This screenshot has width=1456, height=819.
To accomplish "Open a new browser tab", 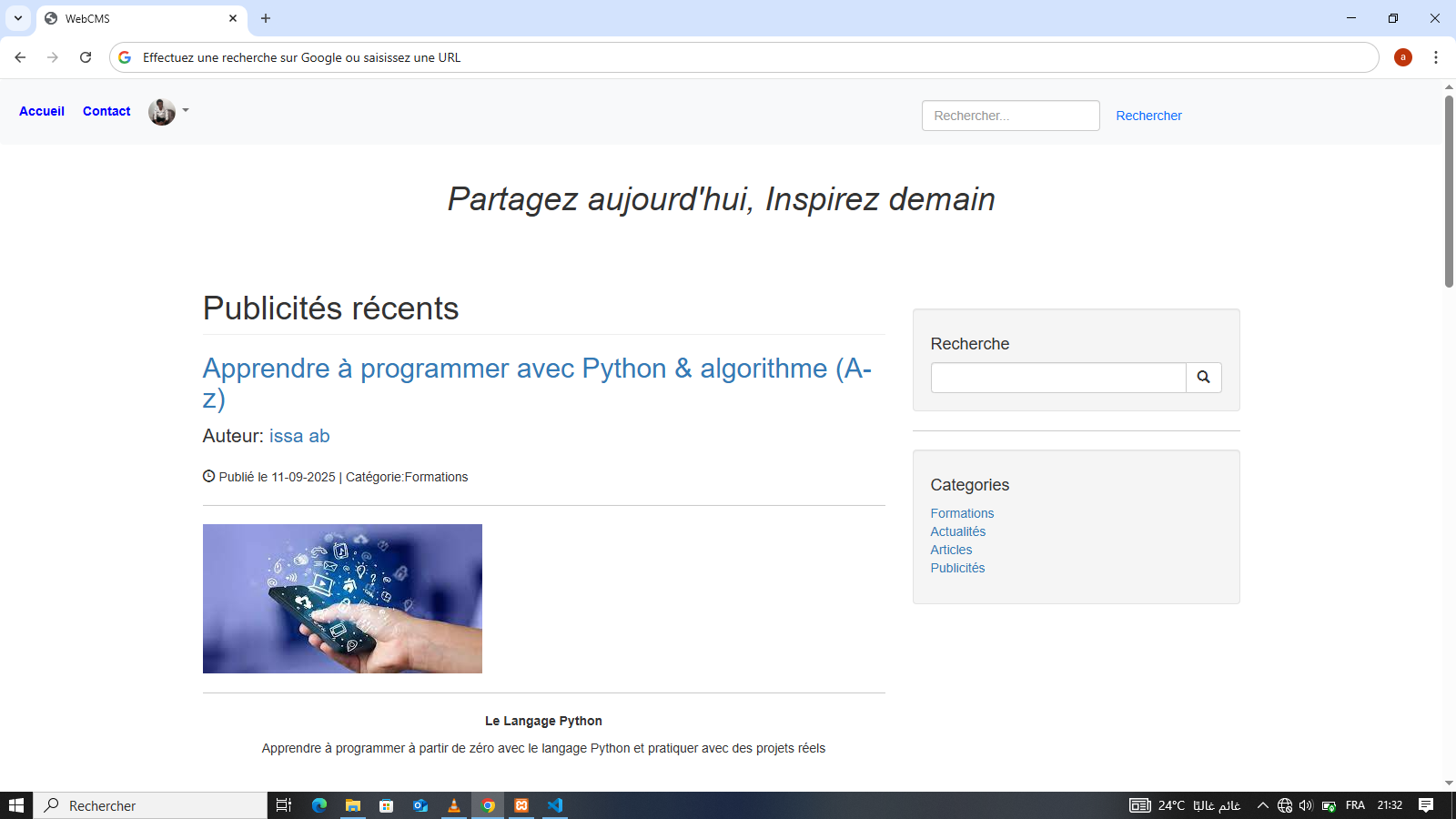I will click(266, 18).
